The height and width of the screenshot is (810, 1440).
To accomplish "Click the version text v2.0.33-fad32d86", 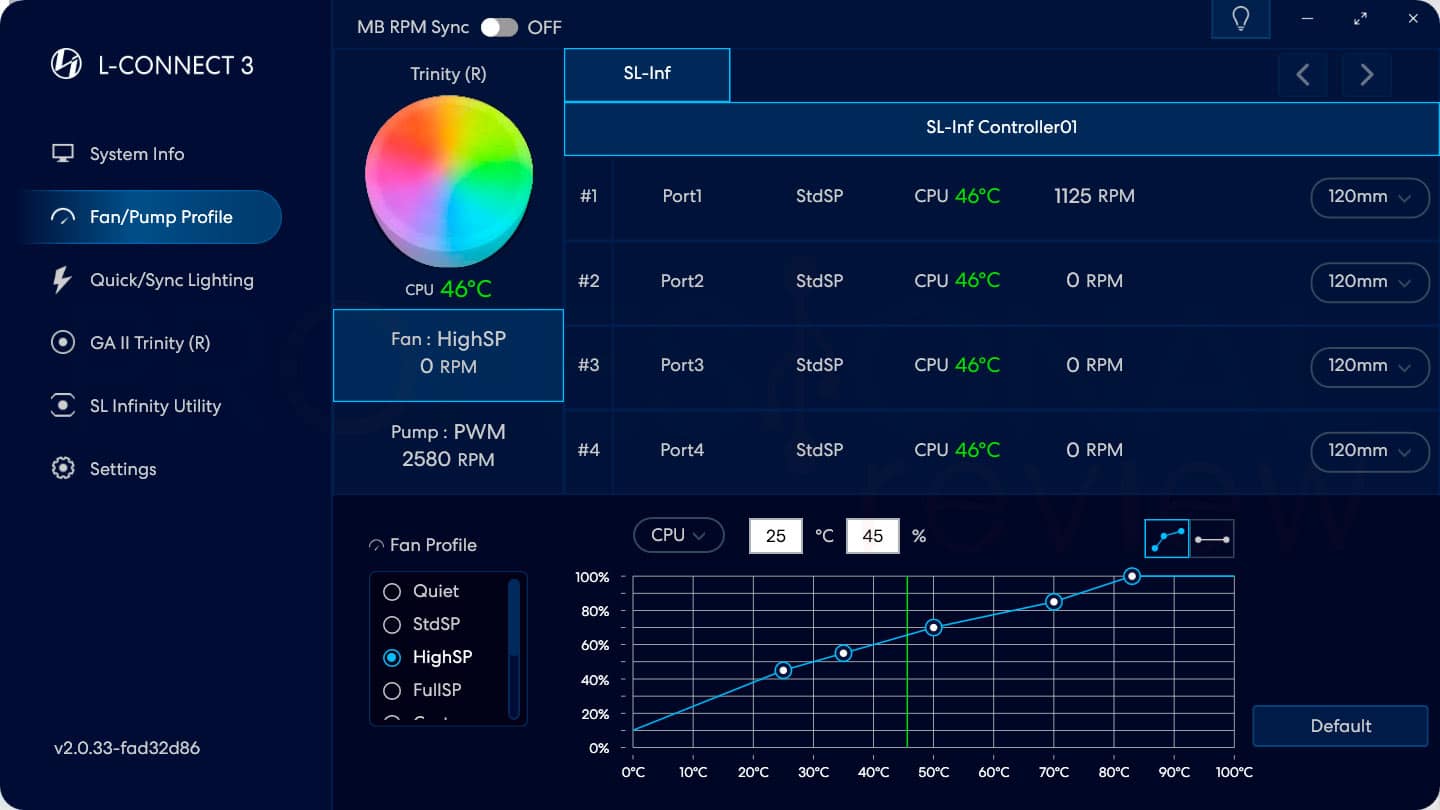I will (x=127, y=748).
